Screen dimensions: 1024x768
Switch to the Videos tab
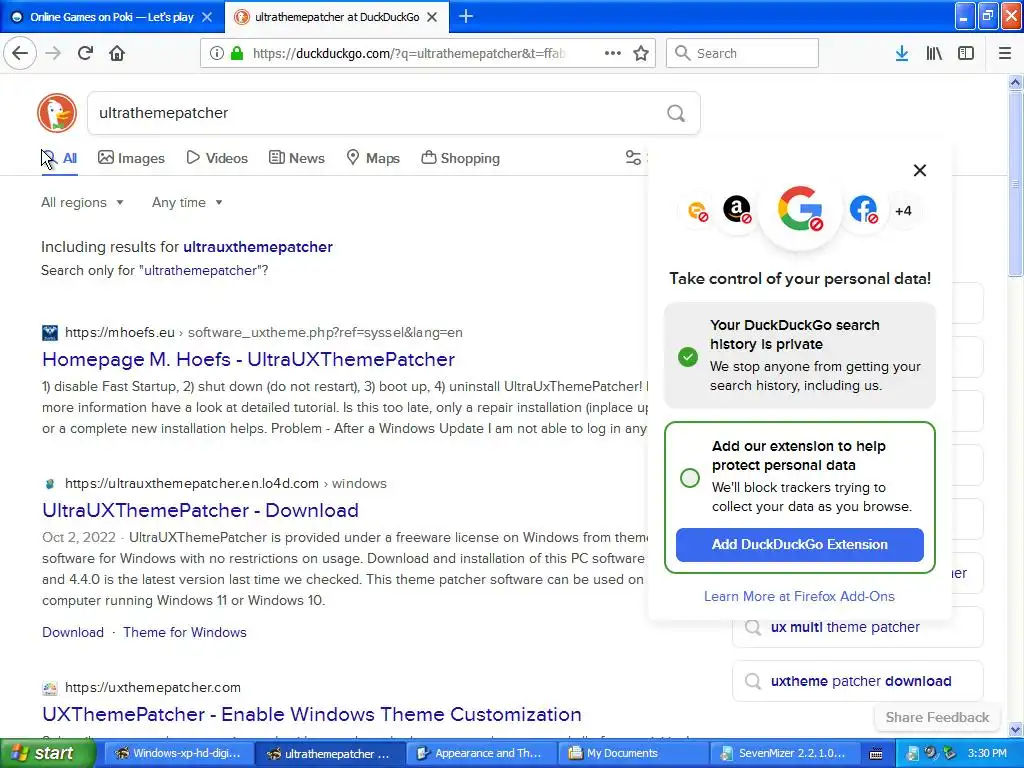click(x=217, y=158)
